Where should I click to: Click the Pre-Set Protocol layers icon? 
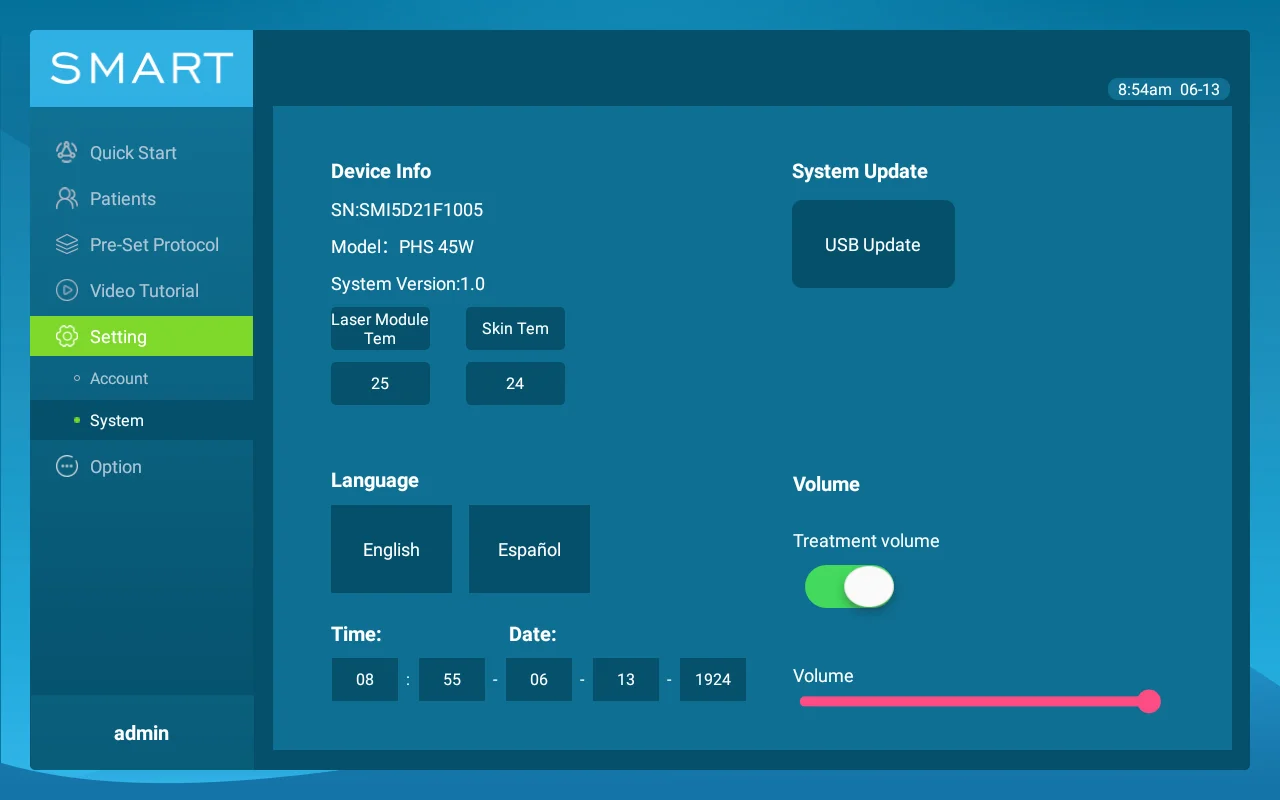pyautogui.click(x=66, y=244)
